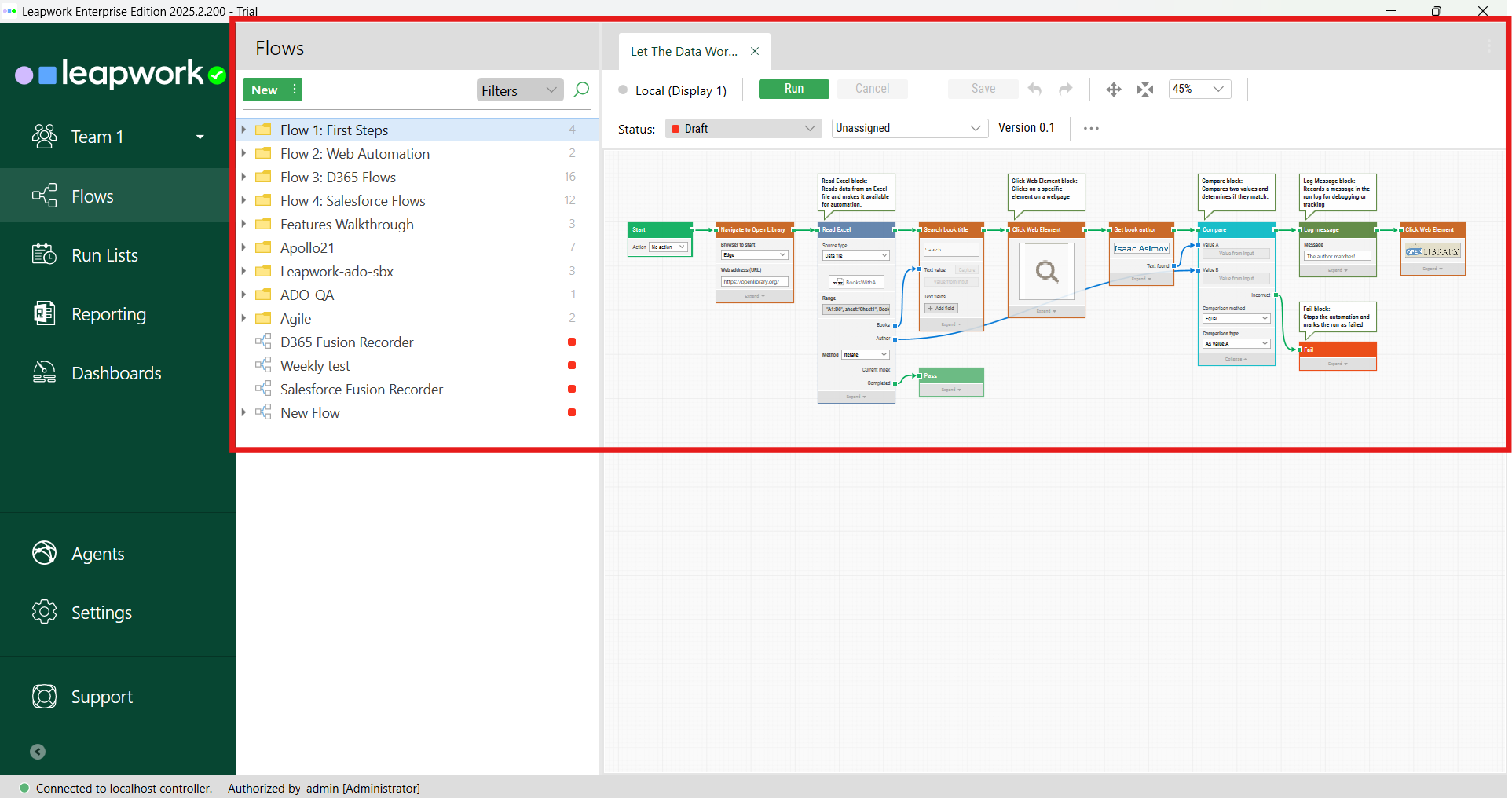
Task: Select the Compare block header
Action: (1236, 229)
